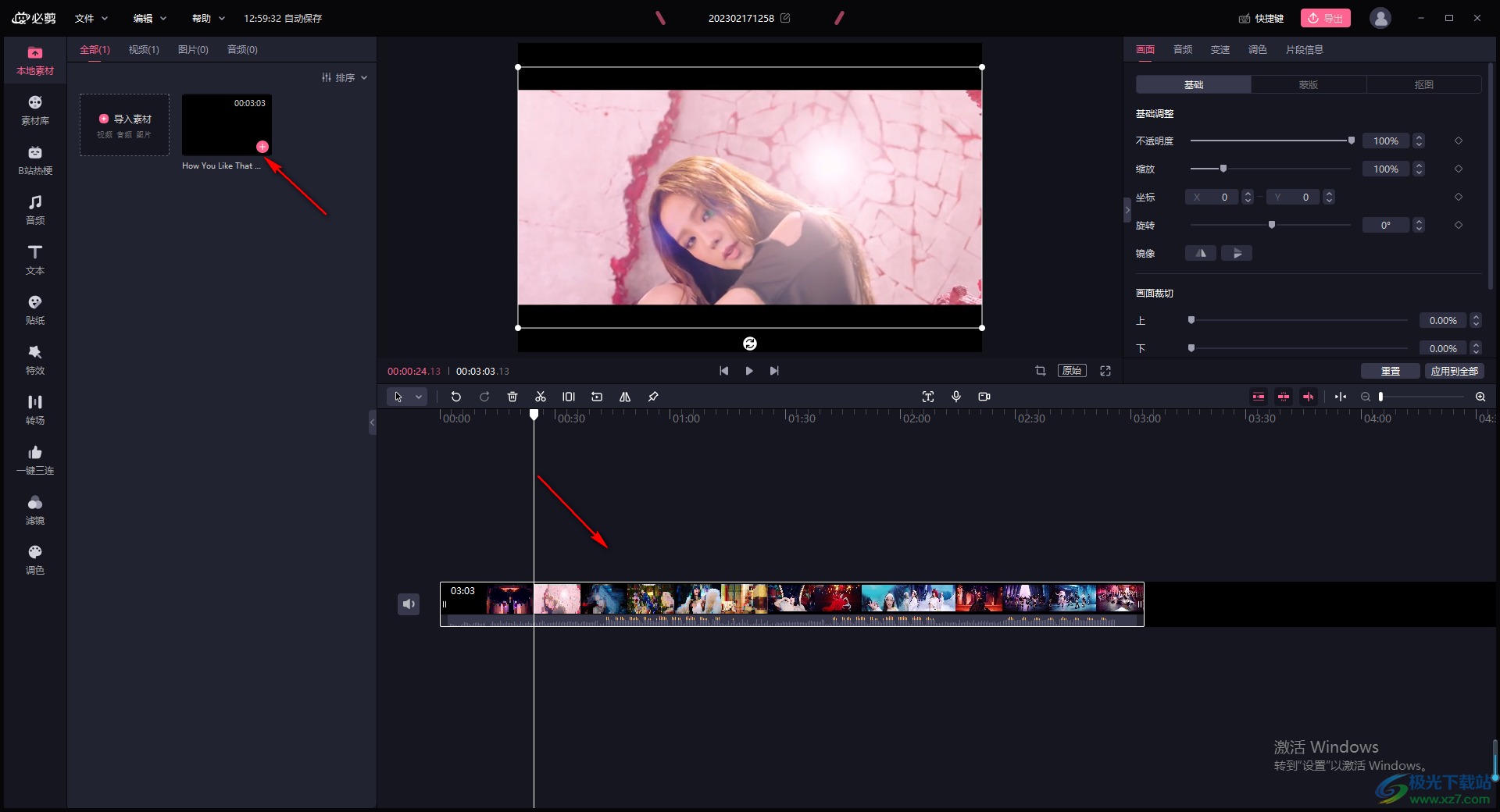Open the filters sidebar section
The image size is (1500, 812).
coord(35,511)
